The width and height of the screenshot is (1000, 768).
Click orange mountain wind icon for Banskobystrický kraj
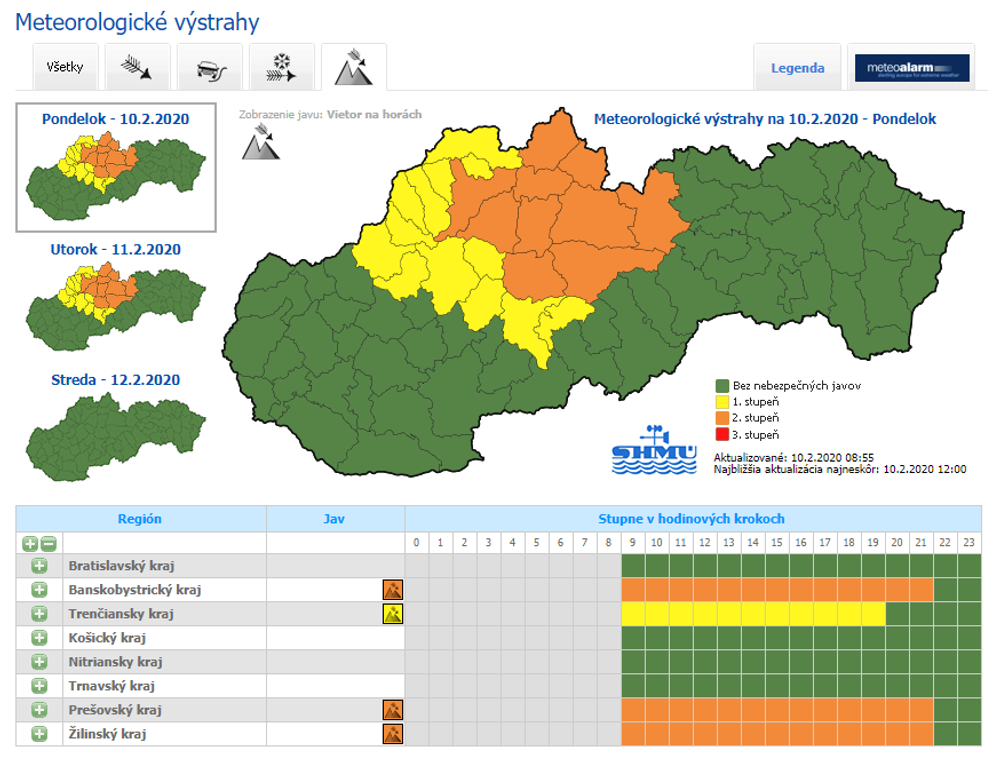click(393, 590)
